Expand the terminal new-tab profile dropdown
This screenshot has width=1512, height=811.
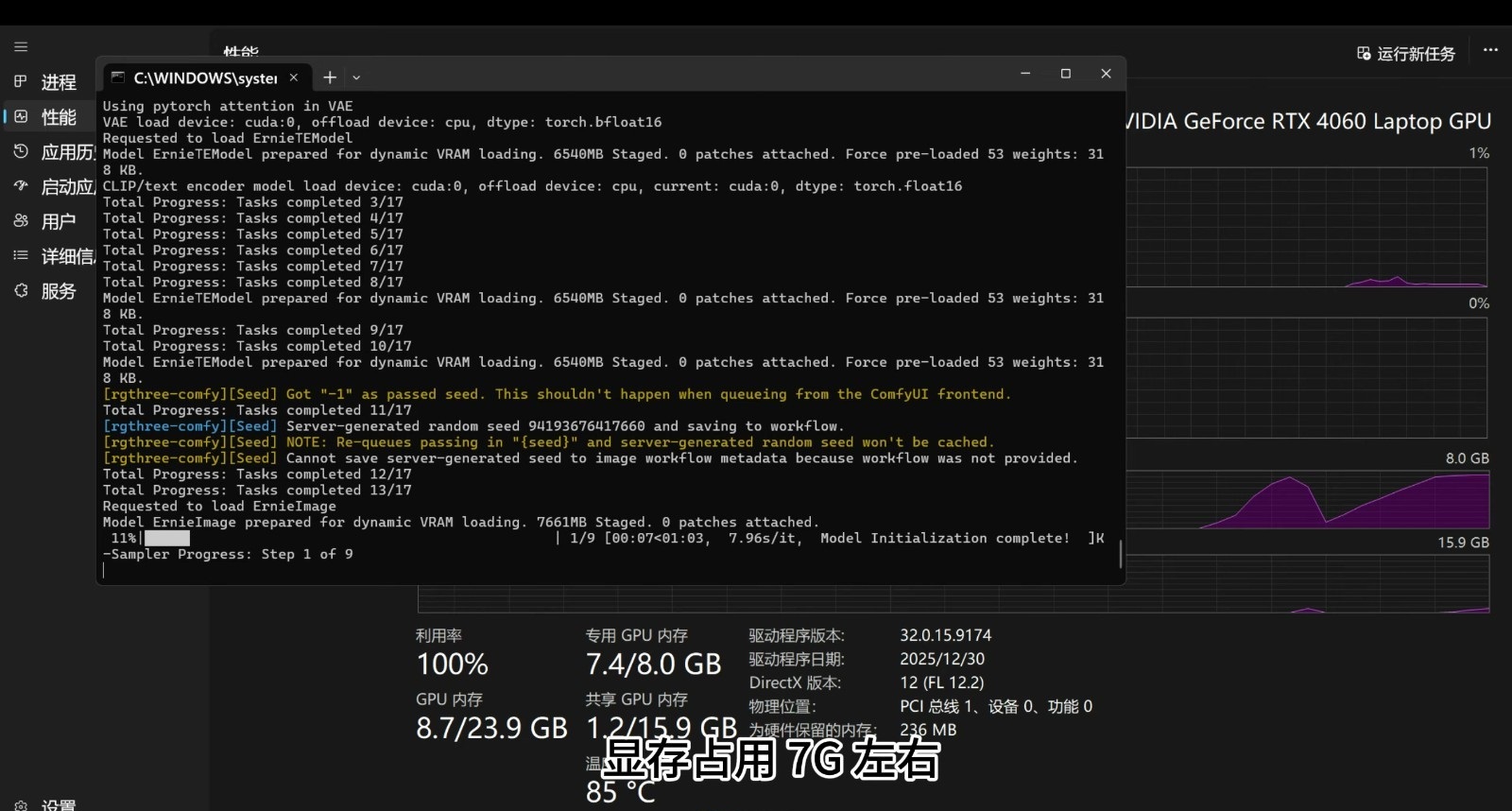(356, 78)
